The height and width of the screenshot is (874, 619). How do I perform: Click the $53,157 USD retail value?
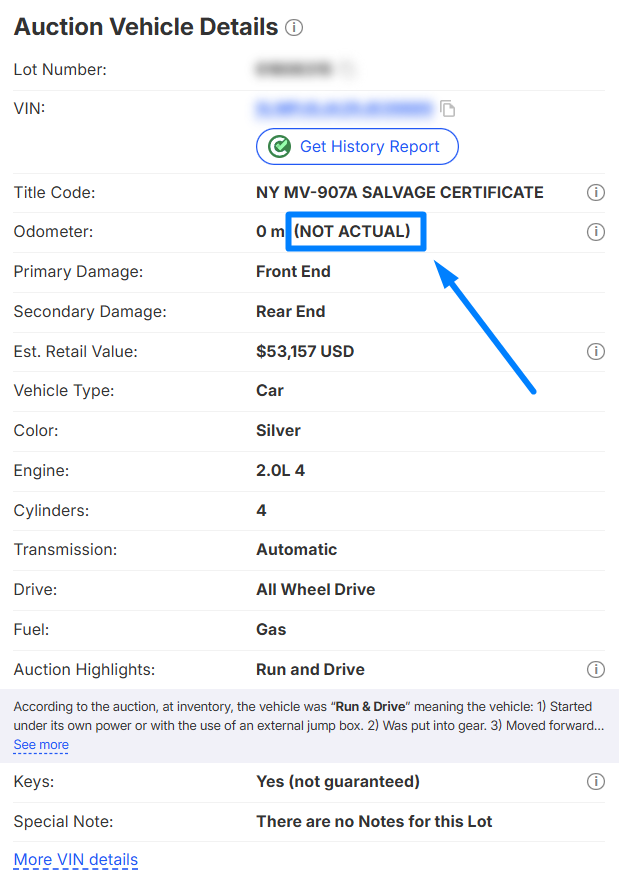coord(305,351)
